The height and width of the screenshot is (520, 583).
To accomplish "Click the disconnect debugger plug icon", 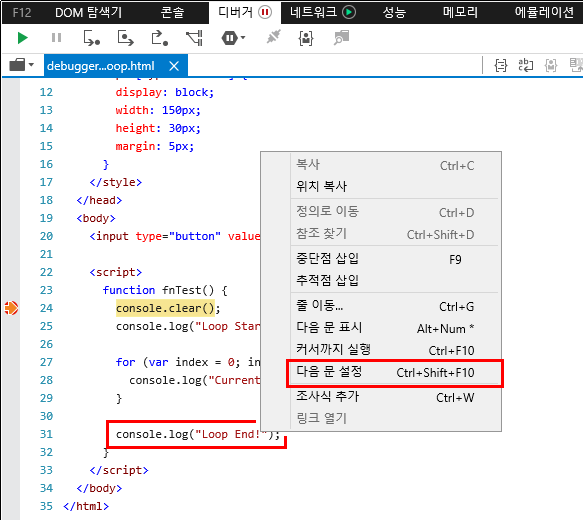I will tap(274, 37).
